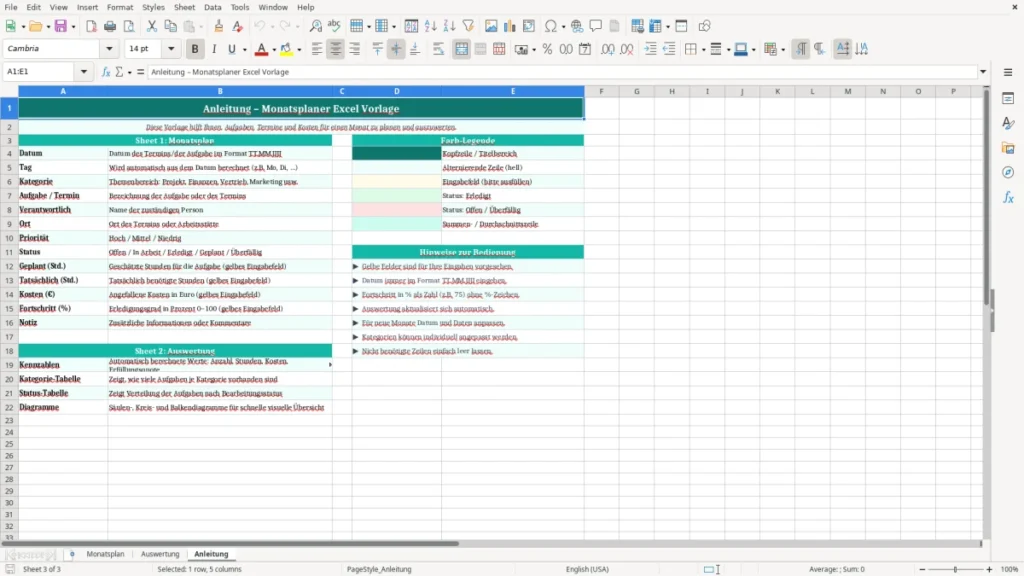Click Sort Ascending icon
Image resolution: width=1024 pixels, height=576 pixels.
430,26
